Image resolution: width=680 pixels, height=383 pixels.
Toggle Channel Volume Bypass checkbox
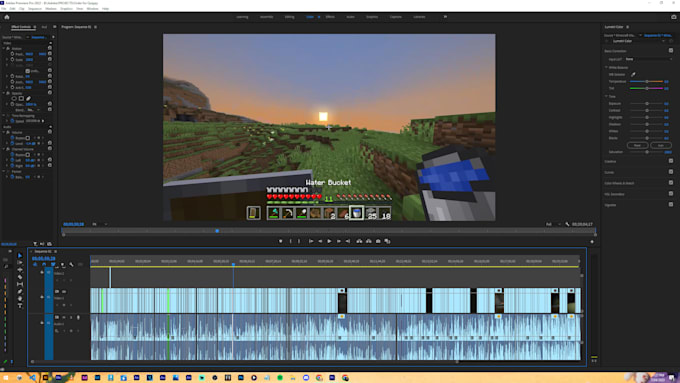point(27,155)
